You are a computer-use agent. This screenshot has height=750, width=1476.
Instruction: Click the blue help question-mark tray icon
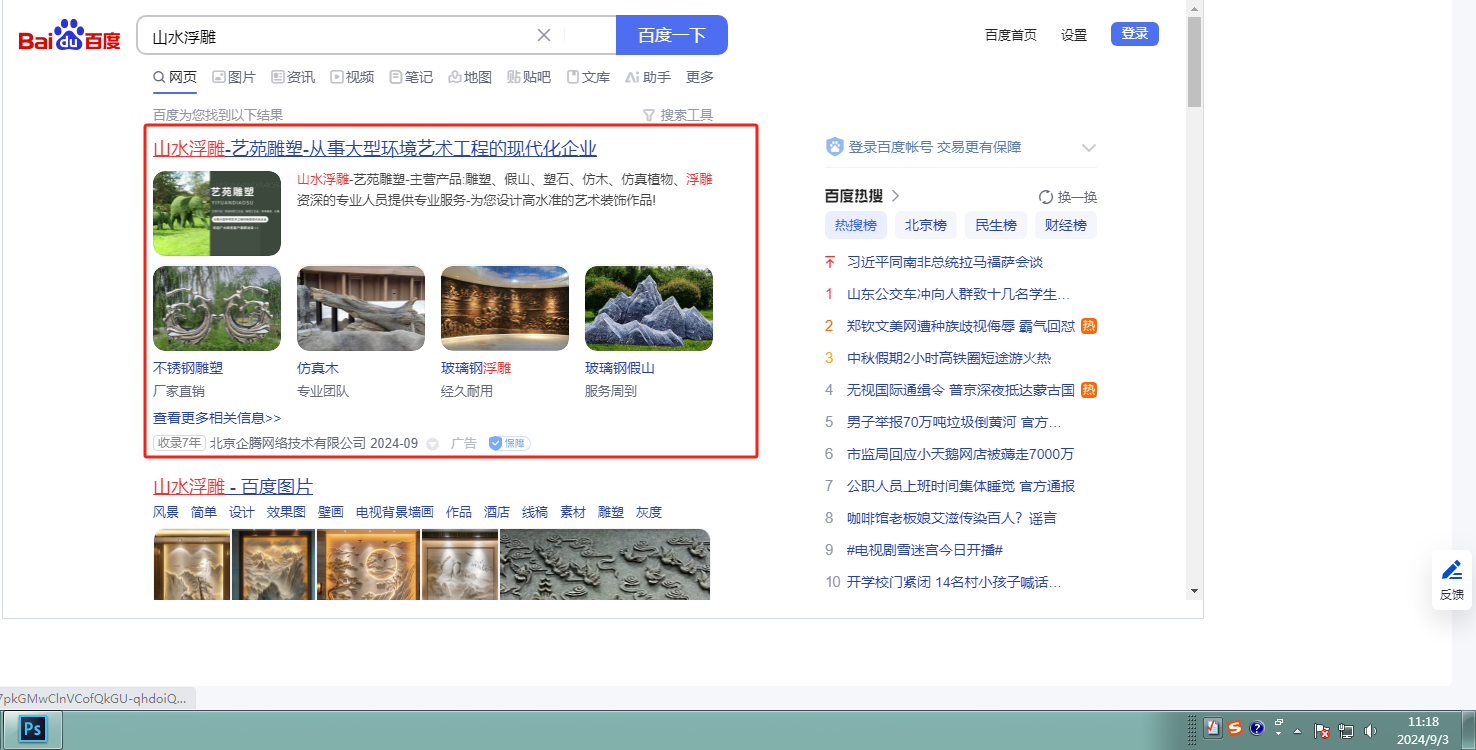coord(1257,728)
